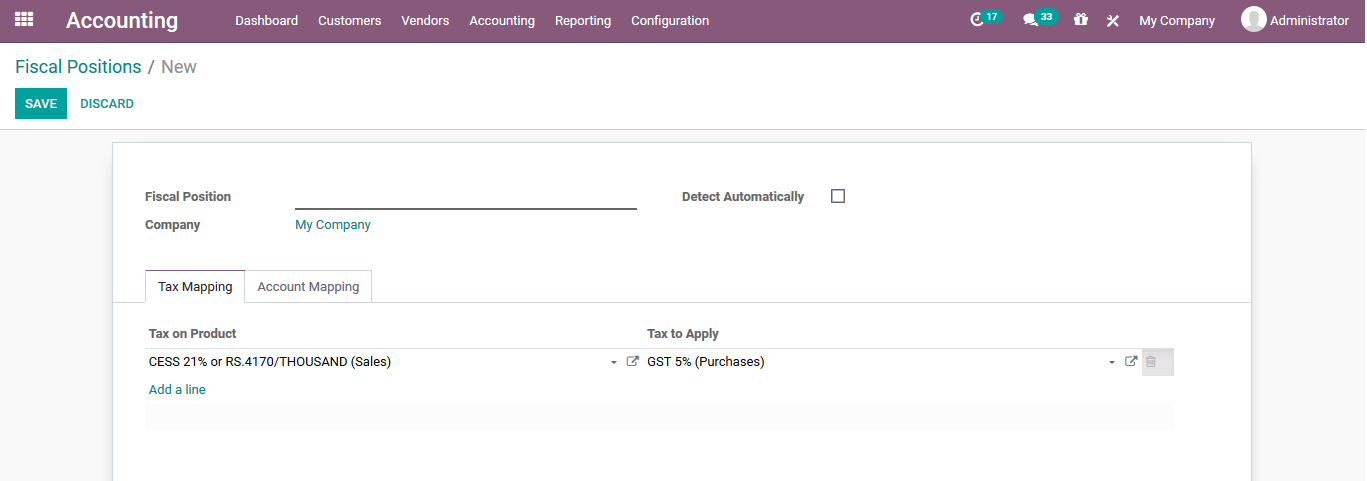
Task: Open the My Company link in form
Action: point(333,225)
